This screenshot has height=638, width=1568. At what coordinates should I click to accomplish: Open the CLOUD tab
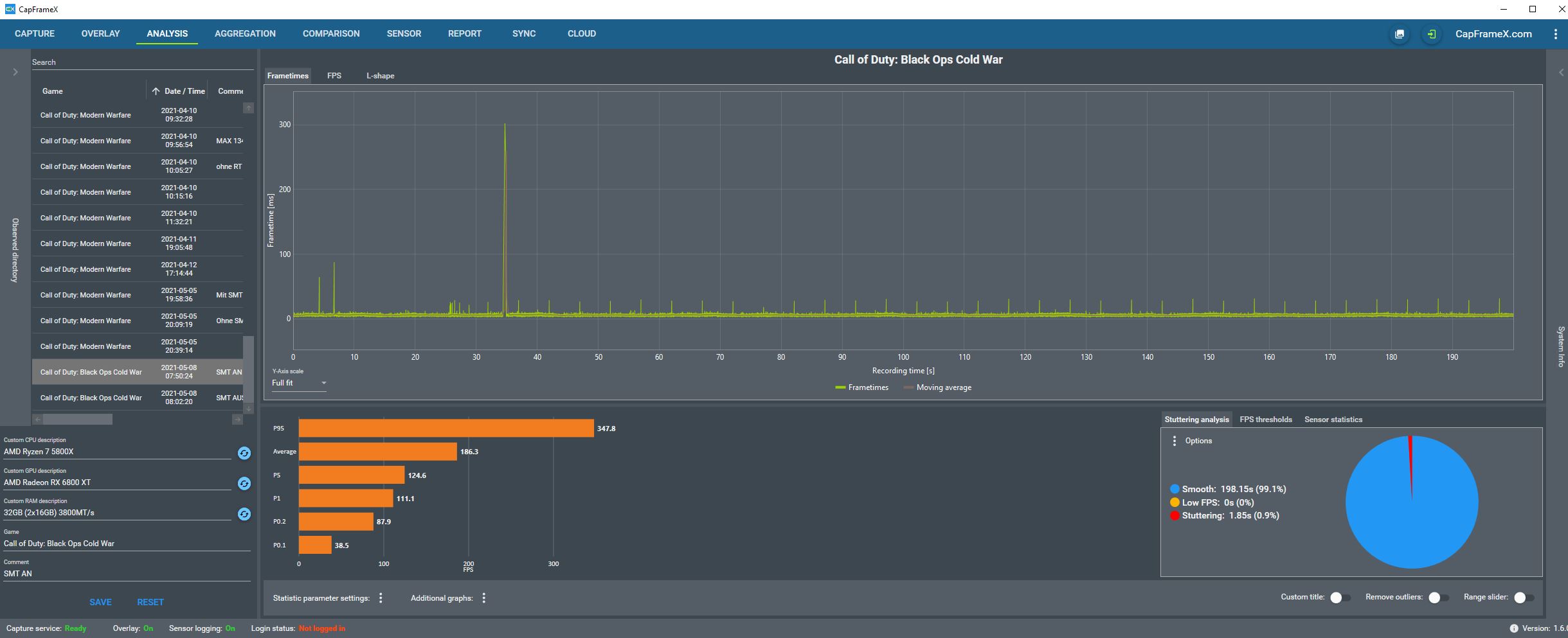coord(582,33)
